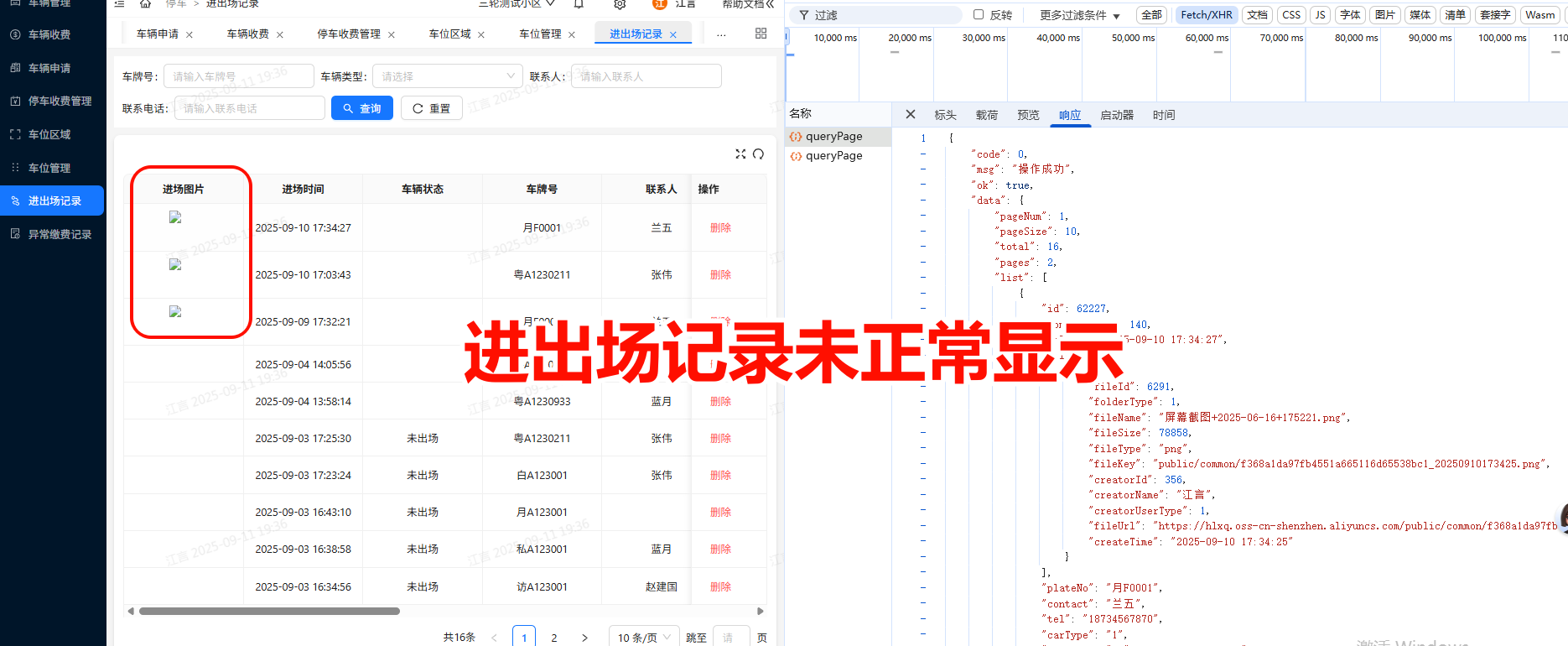Viewport: 1568px width, 646px height.
Task: Open 车位区域 in the left sidebar
Action: coord(49,134)
